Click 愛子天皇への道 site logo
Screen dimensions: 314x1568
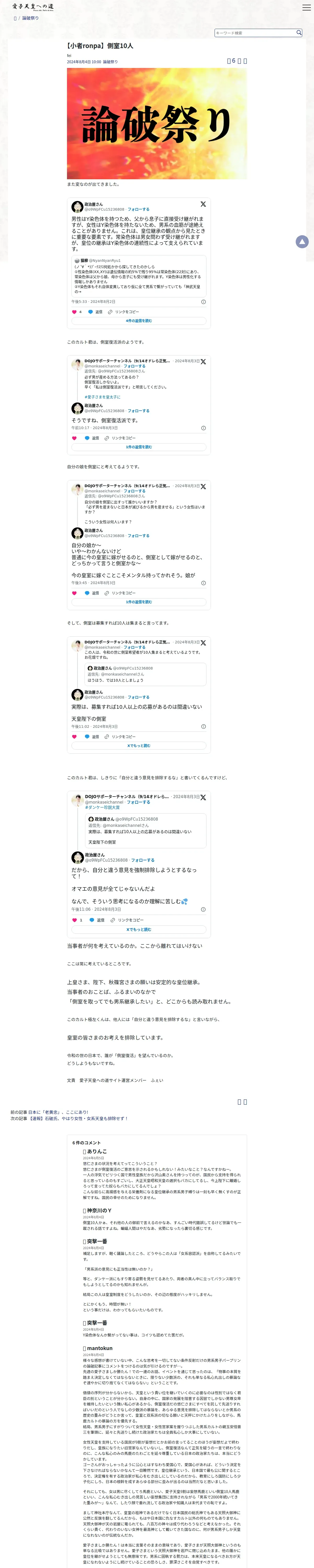pos(33,7)
